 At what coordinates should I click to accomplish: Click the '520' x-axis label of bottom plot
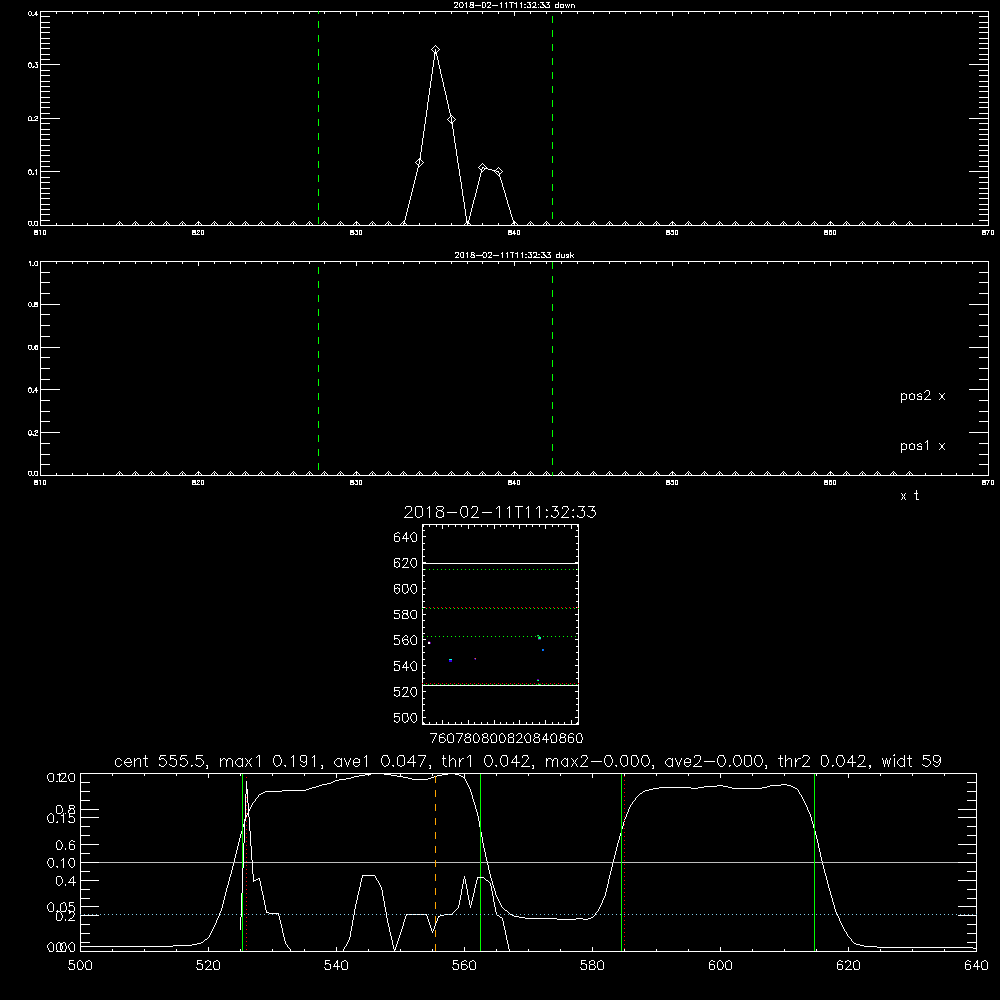point(208,966)
